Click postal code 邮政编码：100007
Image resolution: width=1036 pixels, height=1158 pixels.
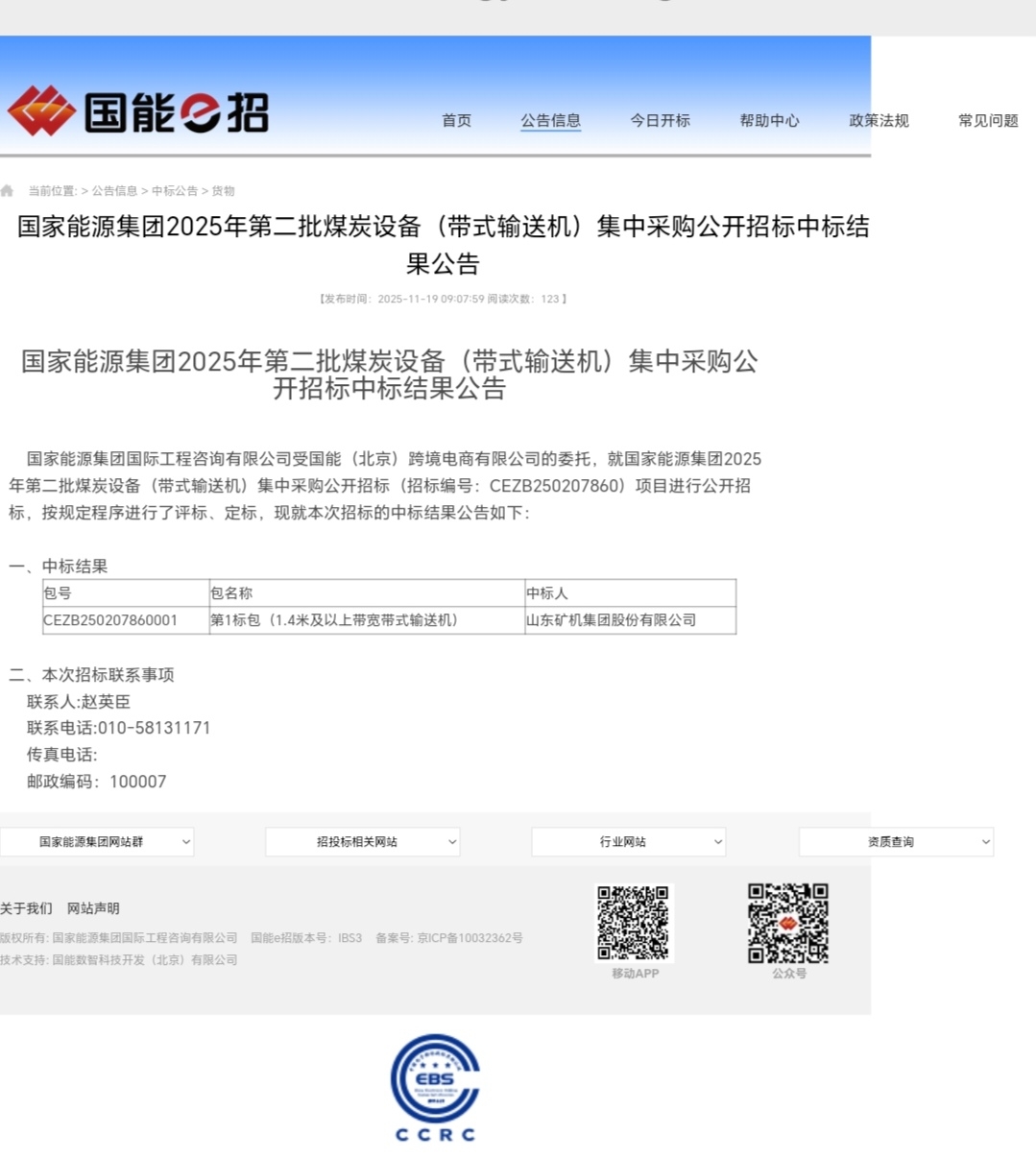[x=97, y=782]
